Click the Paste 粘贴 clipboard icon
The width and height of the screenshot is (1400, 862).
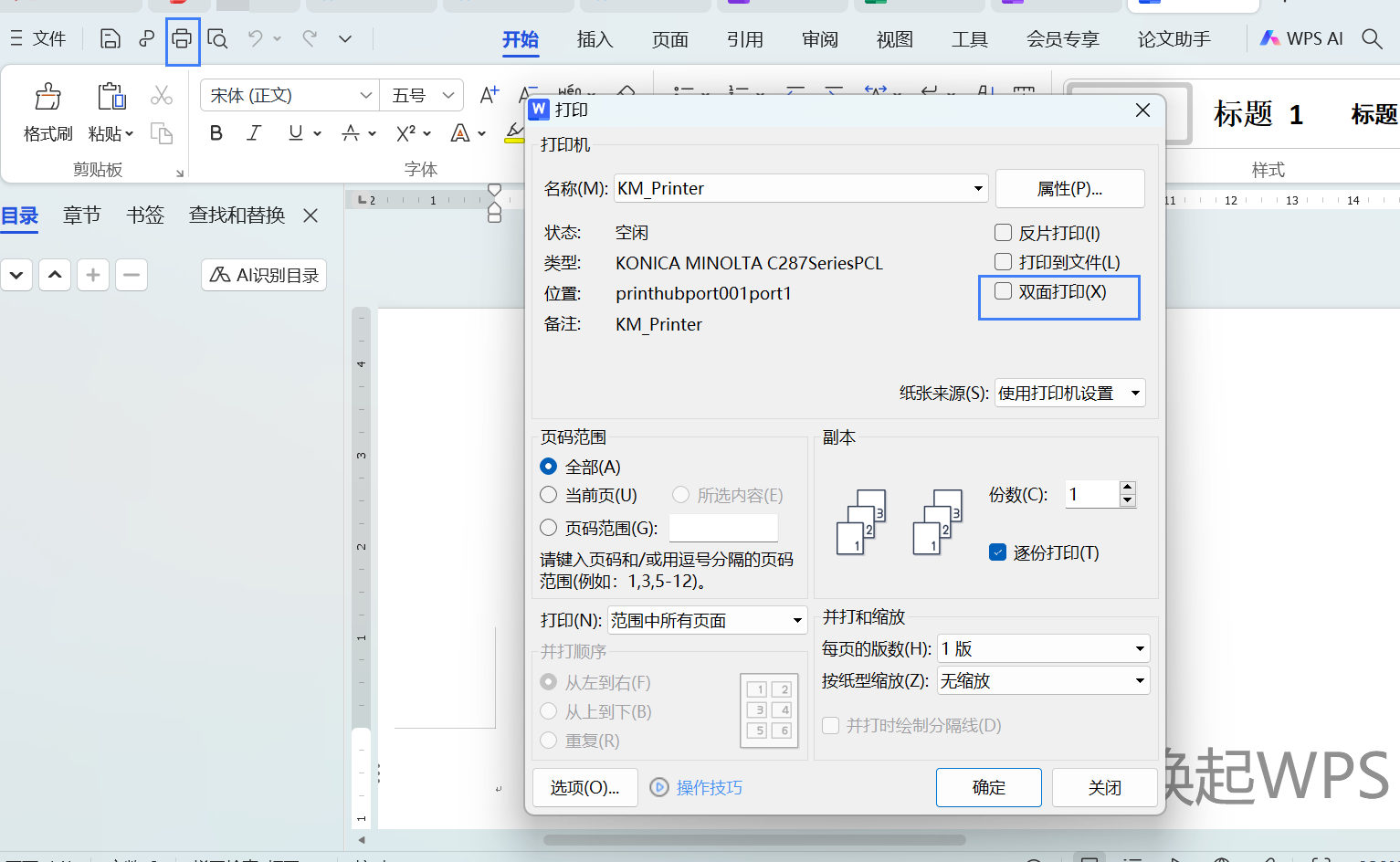click(x=111, y=97)
